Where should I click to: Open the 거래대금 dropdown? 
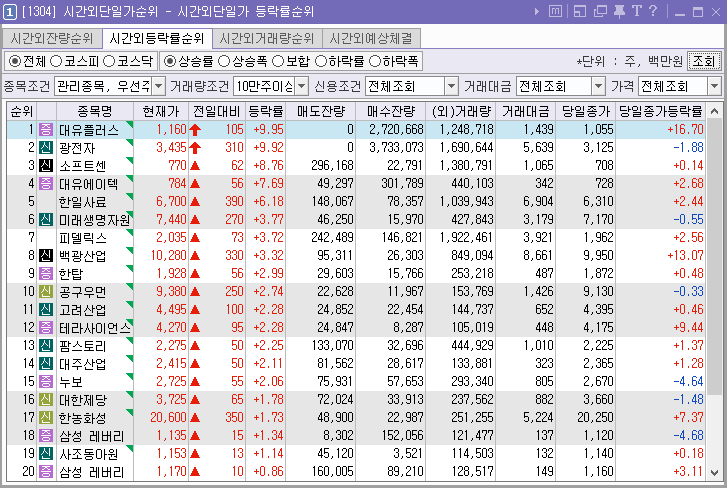click(x=599, y=86)
